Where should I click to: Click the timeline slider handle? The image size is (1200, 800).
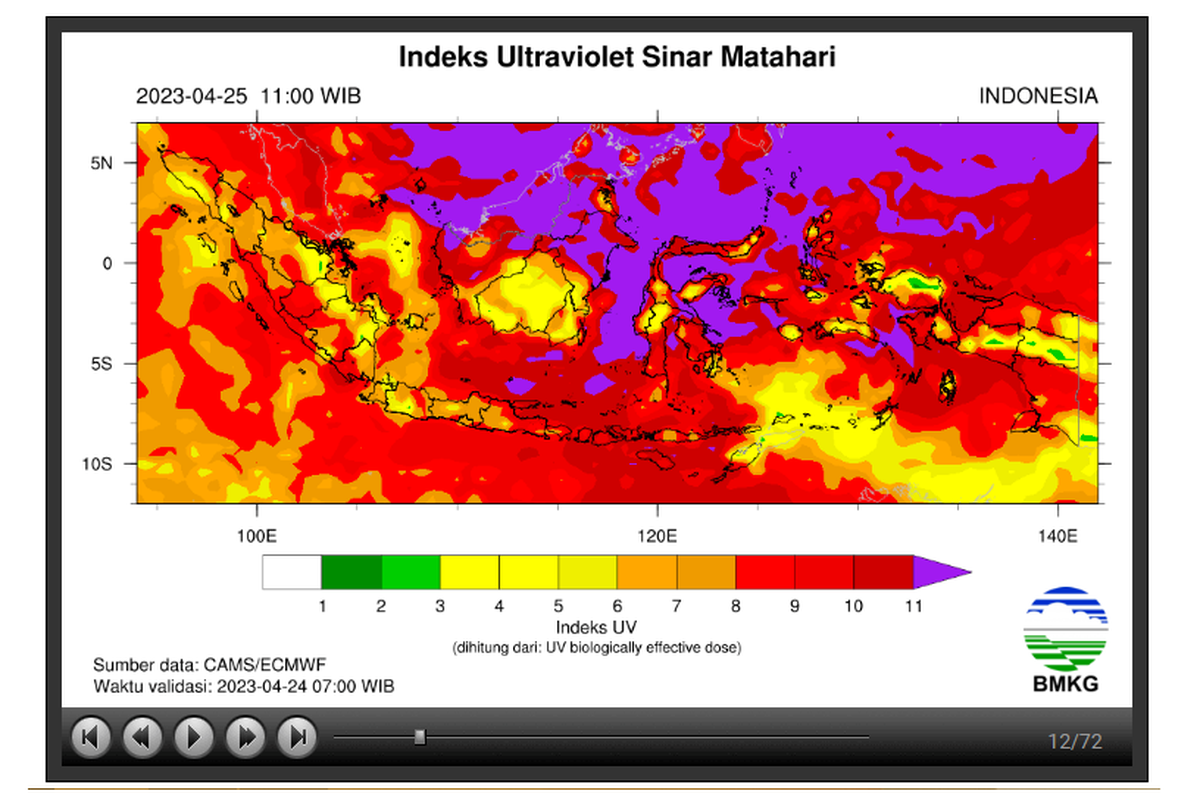pyautogui.click(x=420, y=737)
